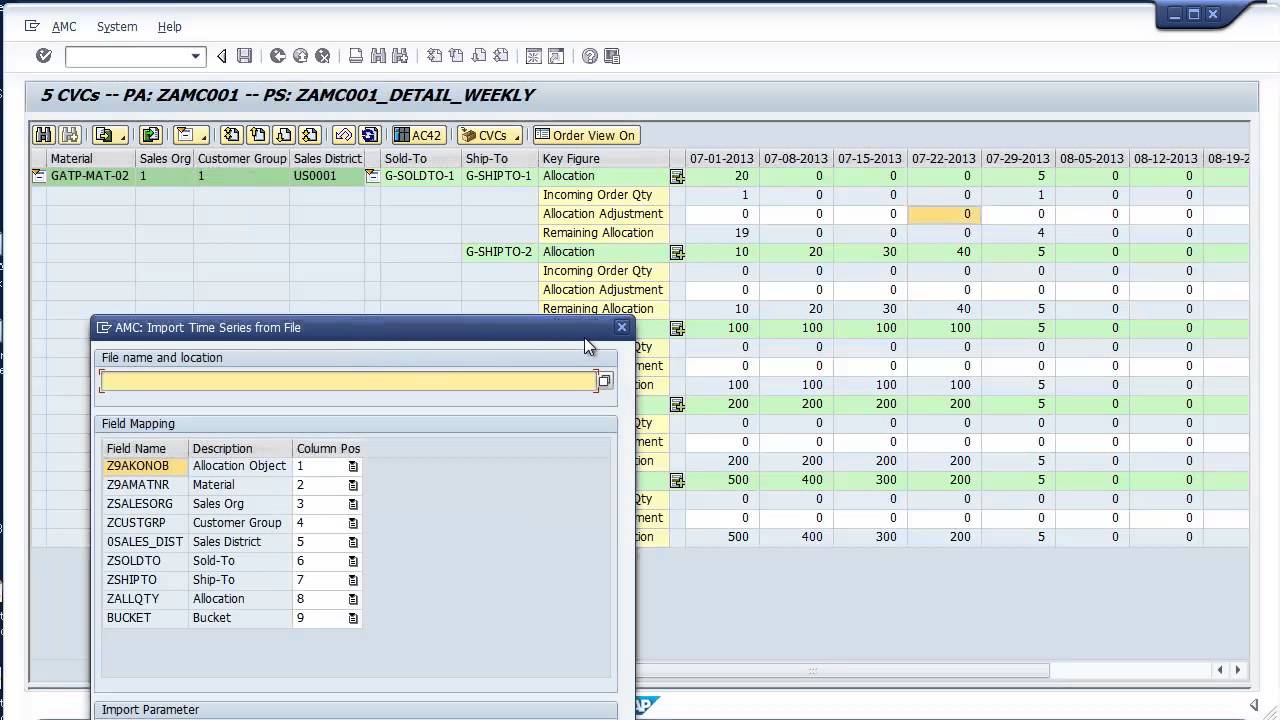Open column position picker for Allocation Object row
The width and height of the screenshot is (1280, 720).
[x=353, y=466]
